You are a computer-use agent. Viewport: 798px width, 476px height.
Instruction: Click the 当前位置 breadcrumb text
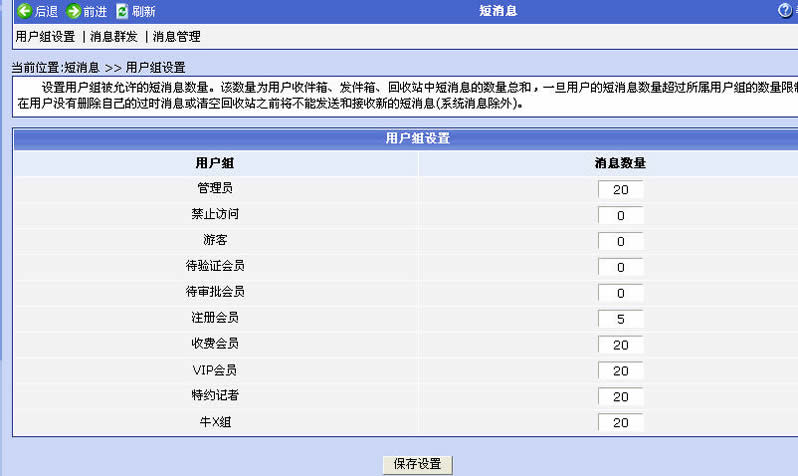[x=35, y=68]
